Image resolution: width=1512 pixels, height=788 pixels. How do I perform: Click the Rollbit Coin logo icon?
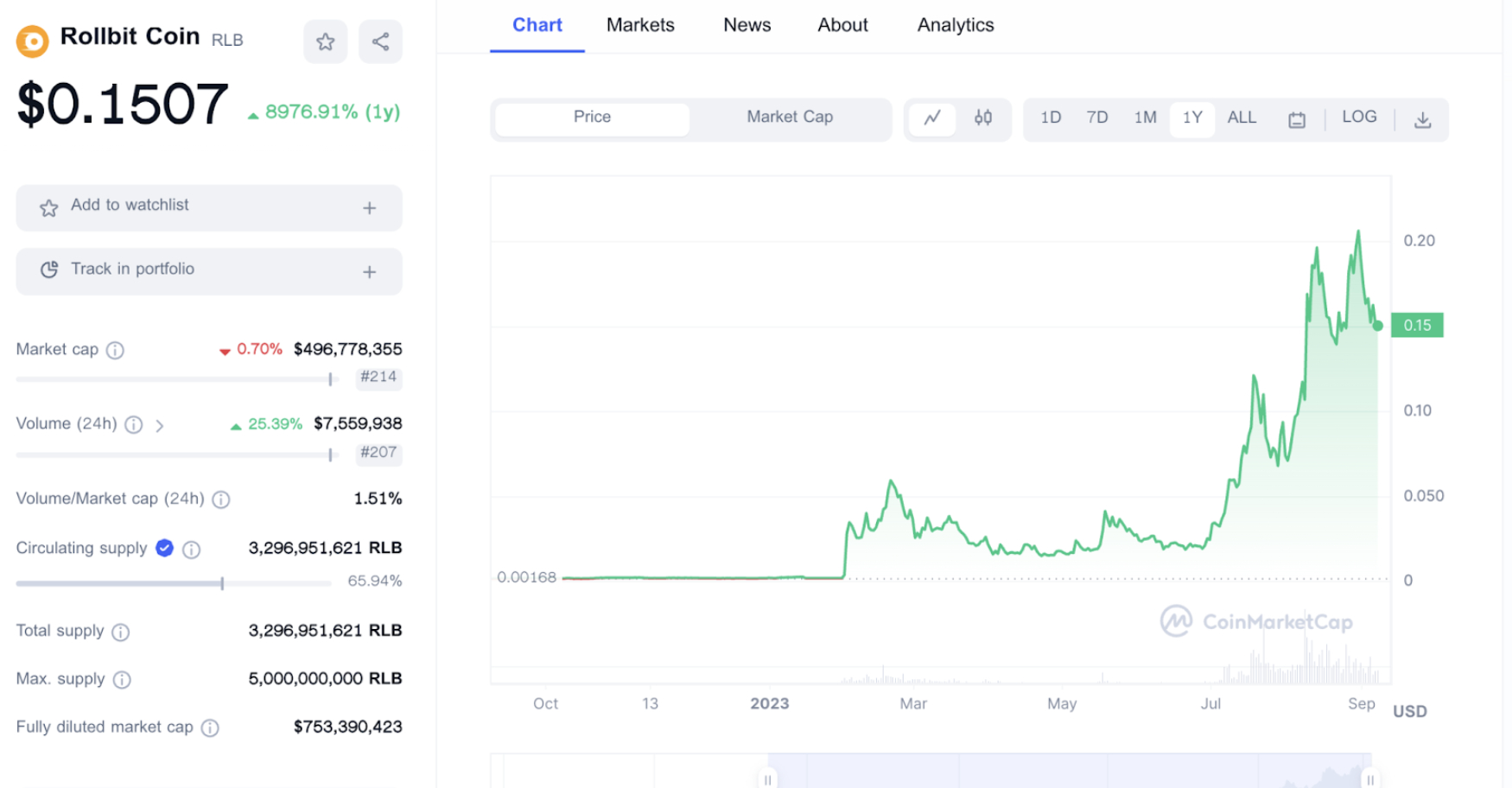pos(33,41)
